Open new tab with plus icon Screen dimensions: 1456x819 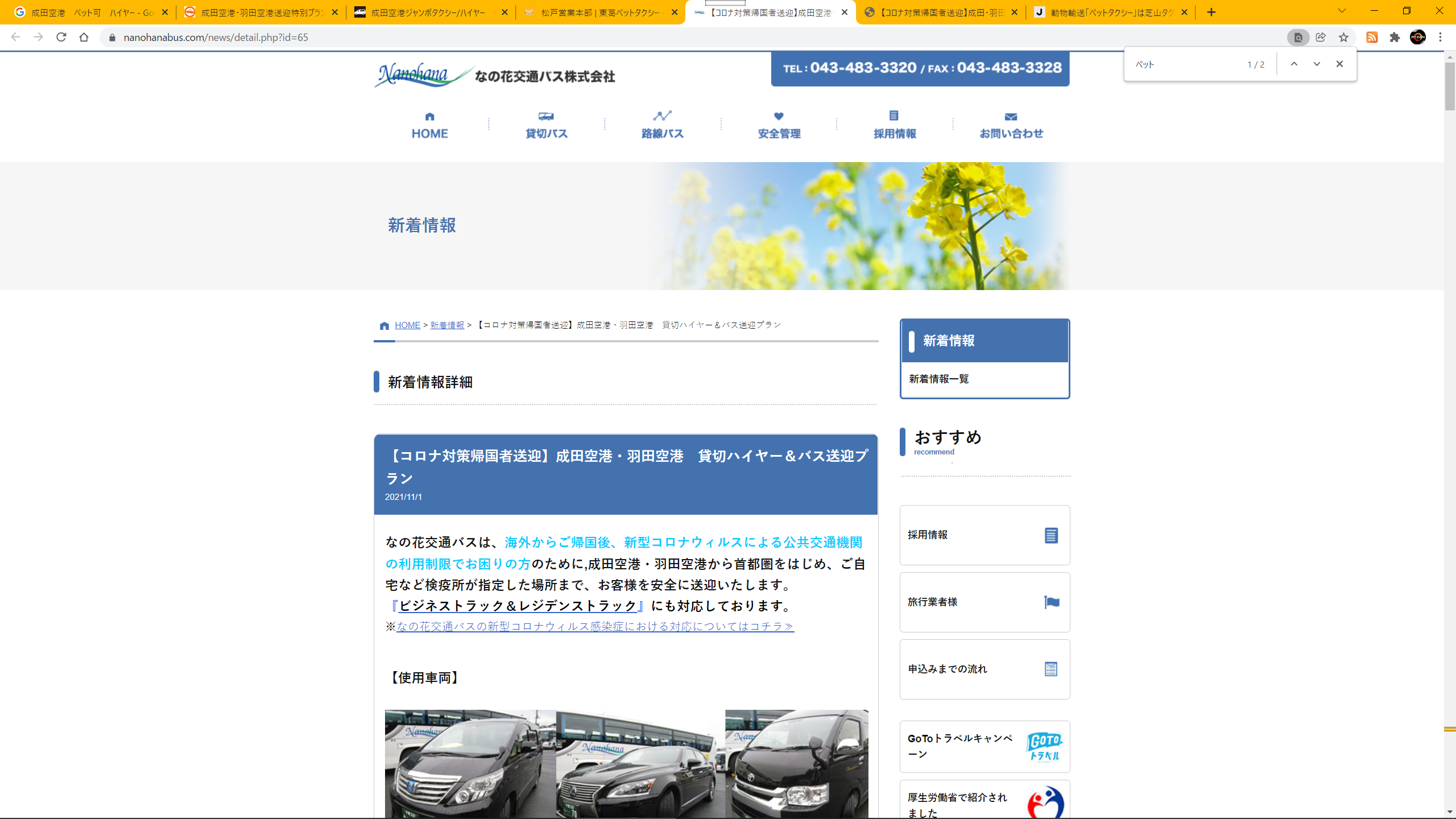[x=1211, y=12]
